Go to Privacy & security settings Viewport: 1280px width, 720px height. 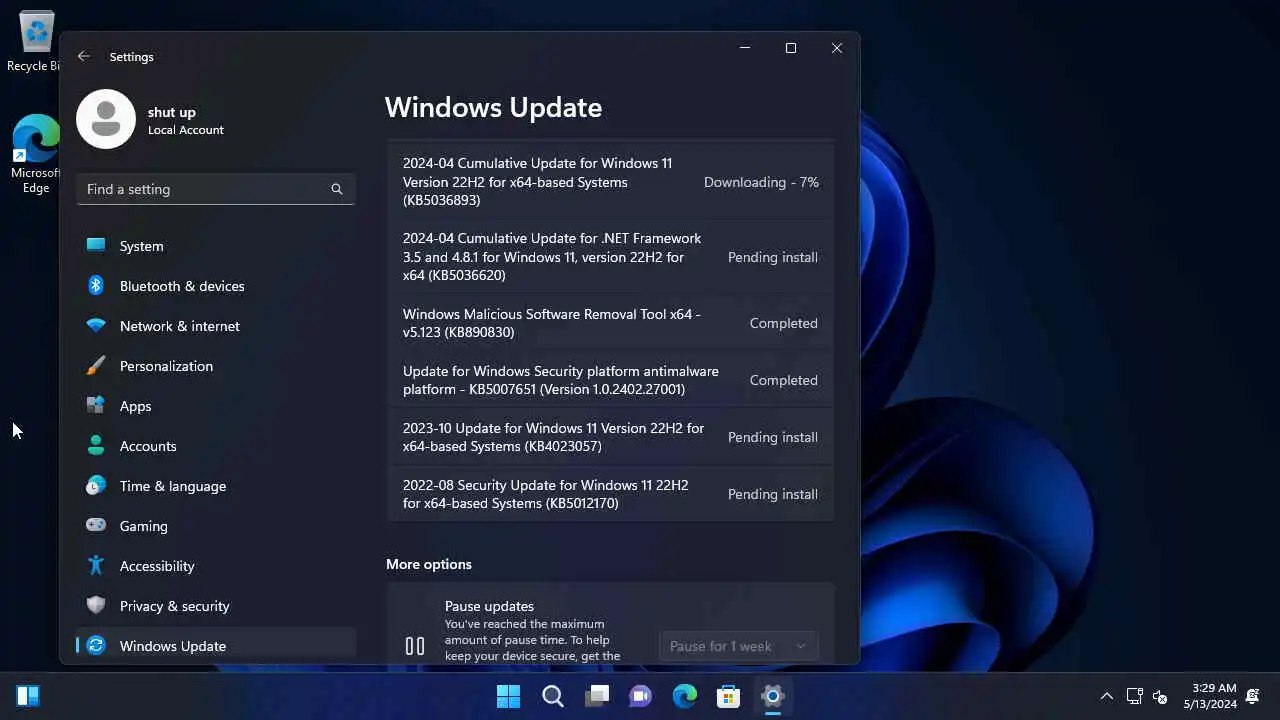pos(215,606)
